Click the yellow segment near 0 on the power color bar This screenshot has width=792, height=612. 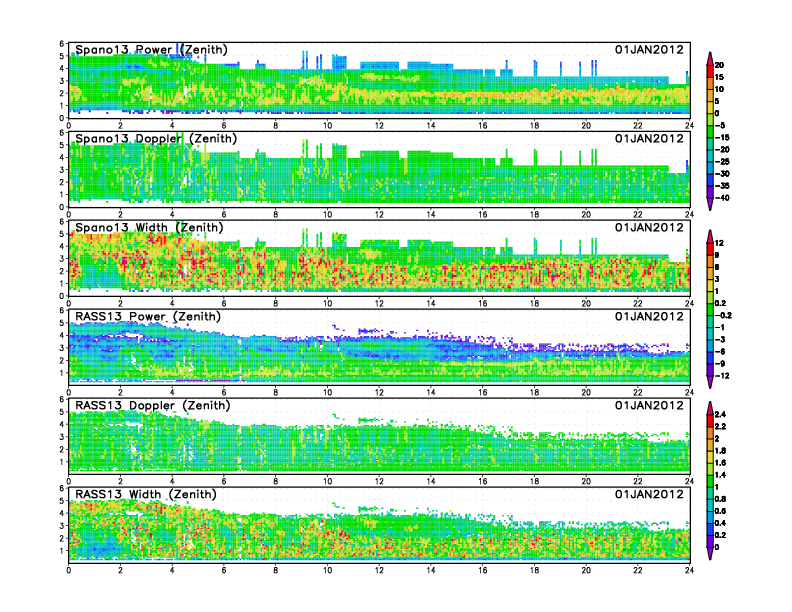click(710, 107)
